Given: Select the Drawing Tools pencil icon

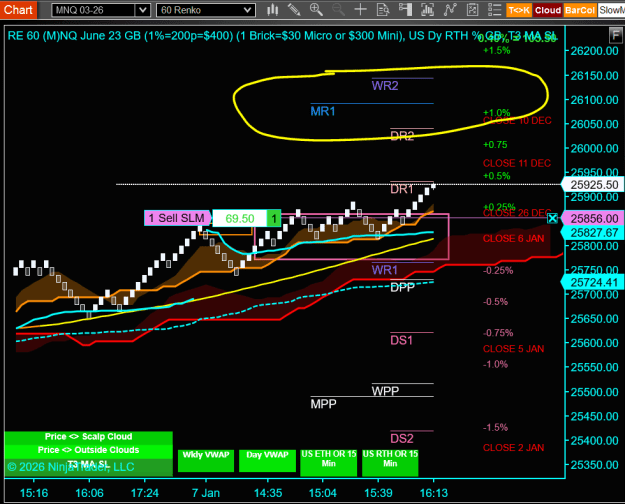Looking at the screenshot, I should [294, 10].
